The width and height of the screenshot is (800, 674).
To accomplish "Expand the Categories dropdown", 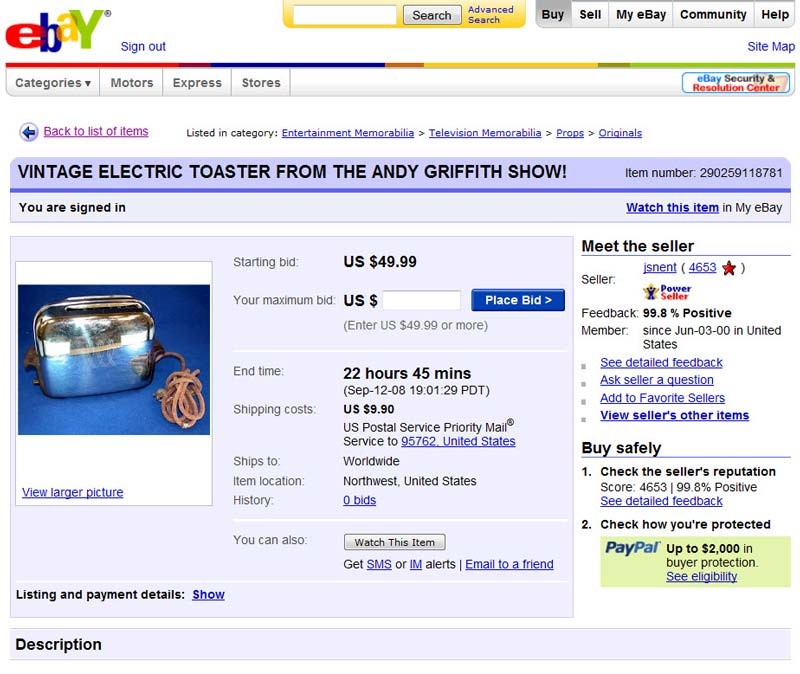I will point(53,83).
